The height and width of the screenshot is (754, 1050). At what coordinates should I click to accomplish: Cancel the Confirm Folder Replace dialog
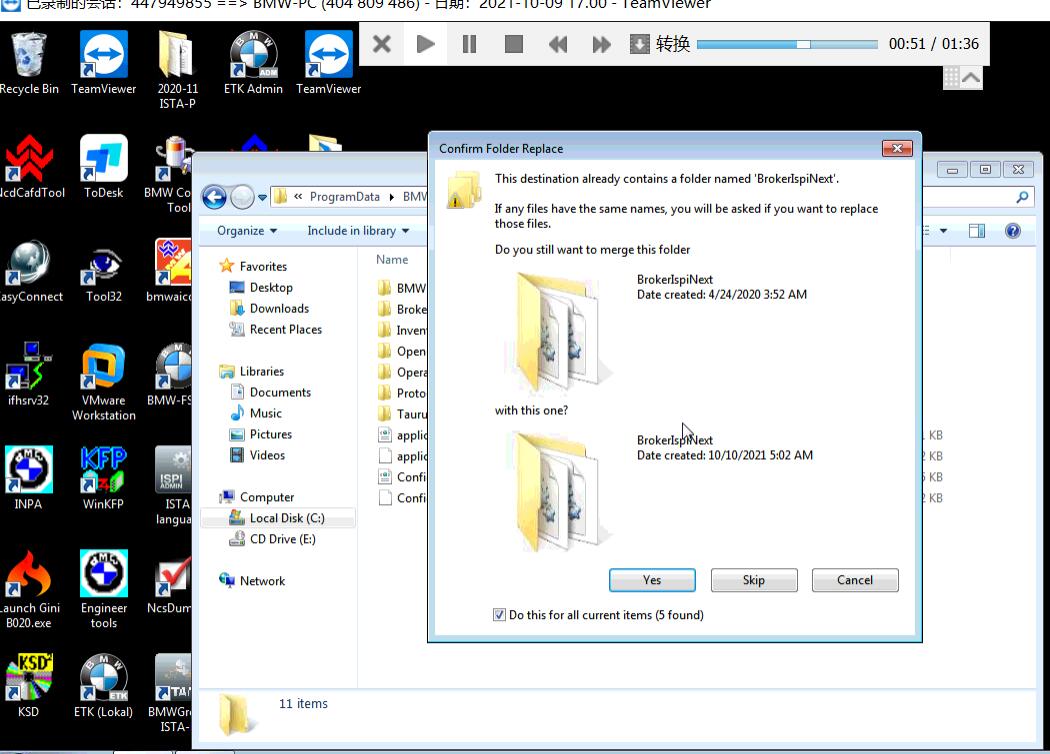pos(855,580)
